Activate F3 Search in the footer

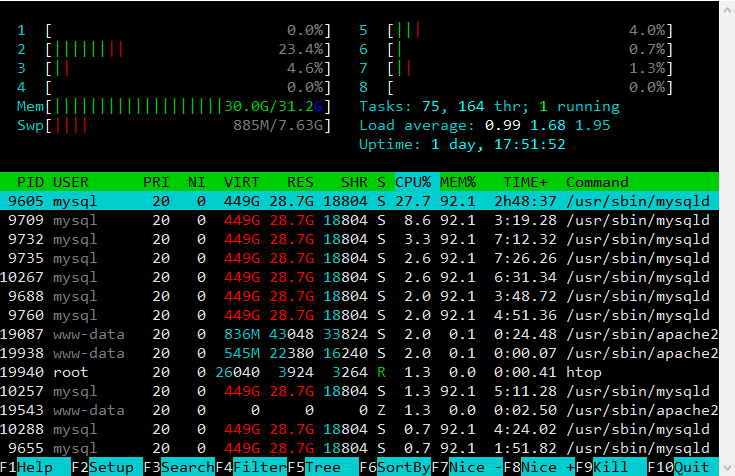[x=187, y=467]
